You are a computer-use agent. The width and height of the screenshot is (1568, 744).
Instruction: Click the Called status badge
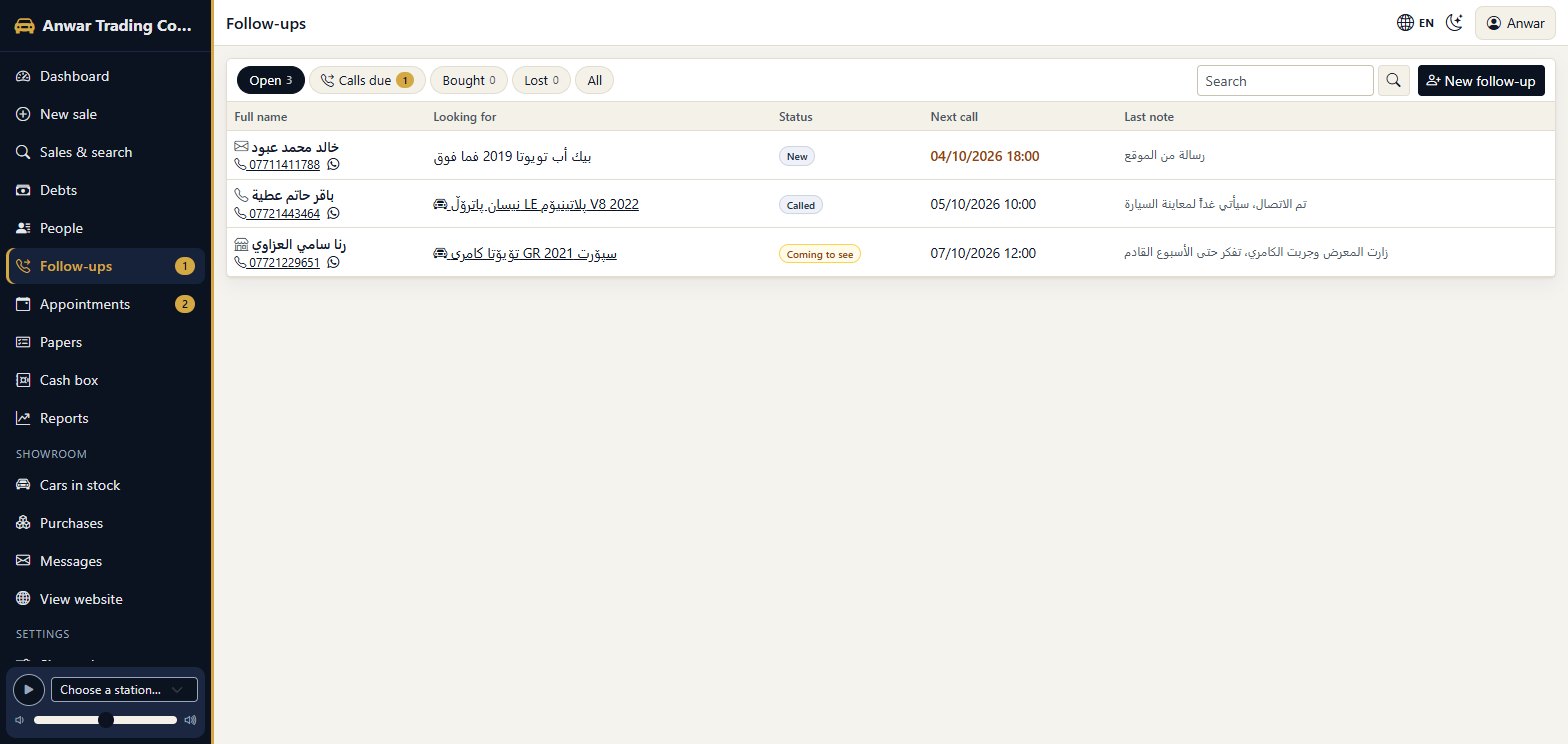point(801,205)
